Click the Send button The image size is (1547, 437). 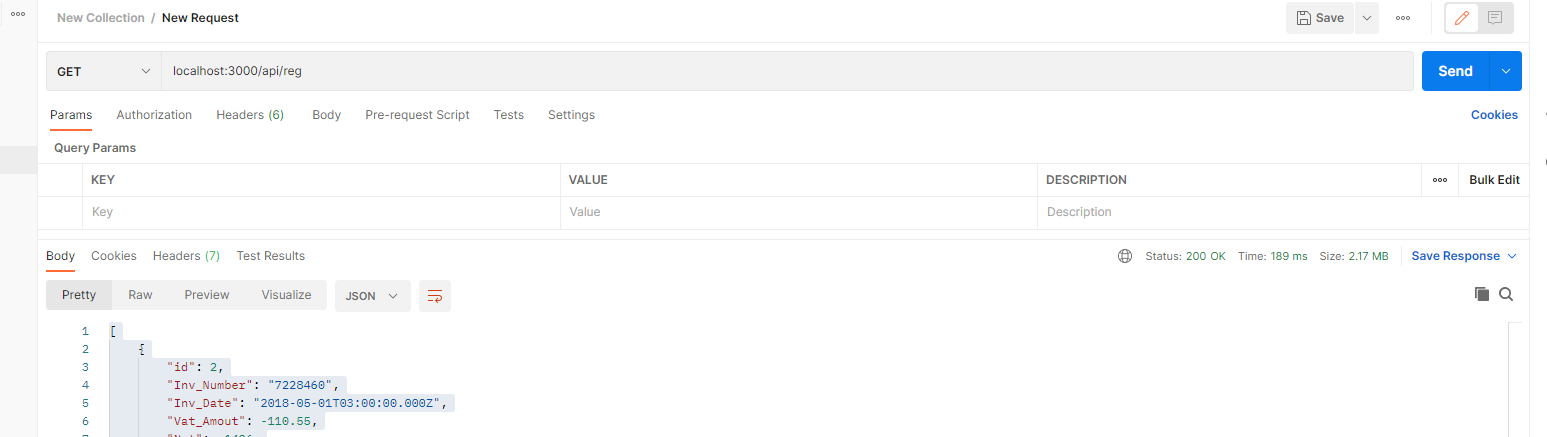[x=1455, y=71]
